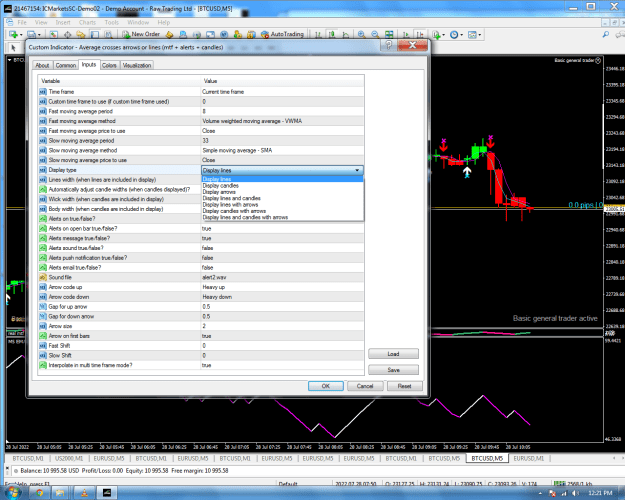Switch to the About tab
The height and width of the screenshot is (500, 625).
tap(42, 65)
